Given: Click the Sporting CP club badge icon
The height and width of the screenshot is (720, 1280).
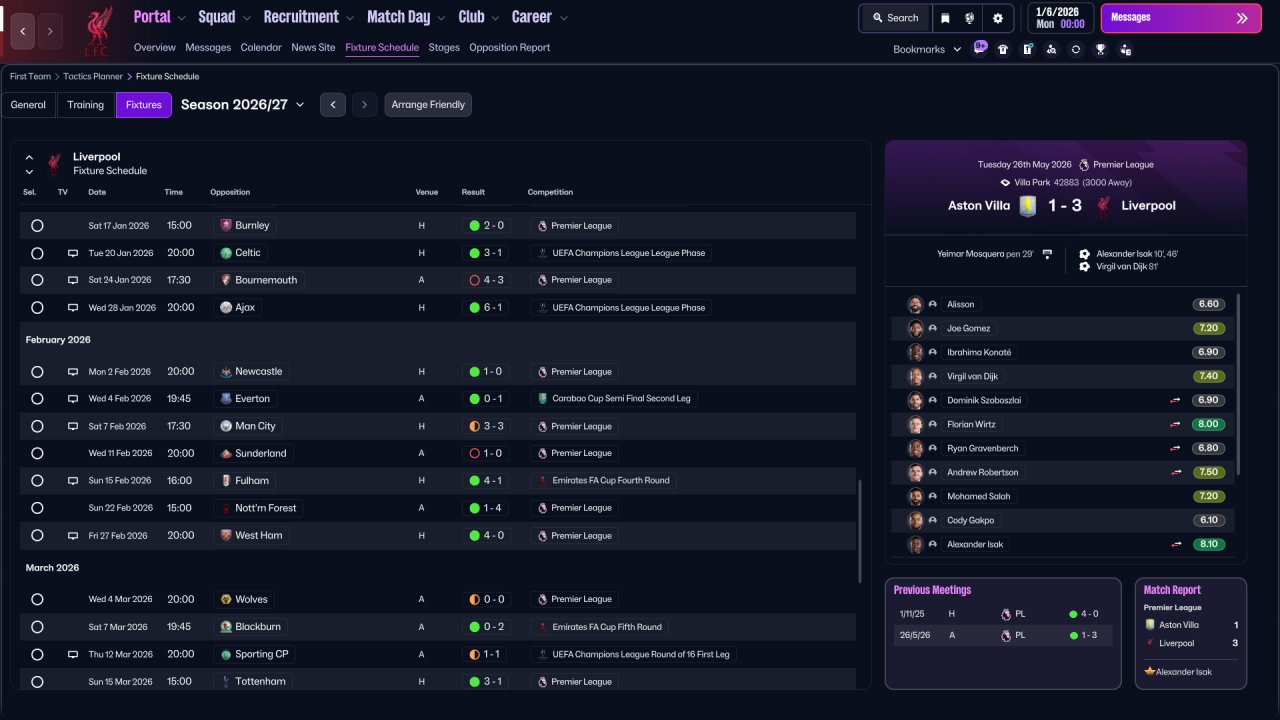Looking at the screenshot, I should pyautogui.click(x=226, y=655).
